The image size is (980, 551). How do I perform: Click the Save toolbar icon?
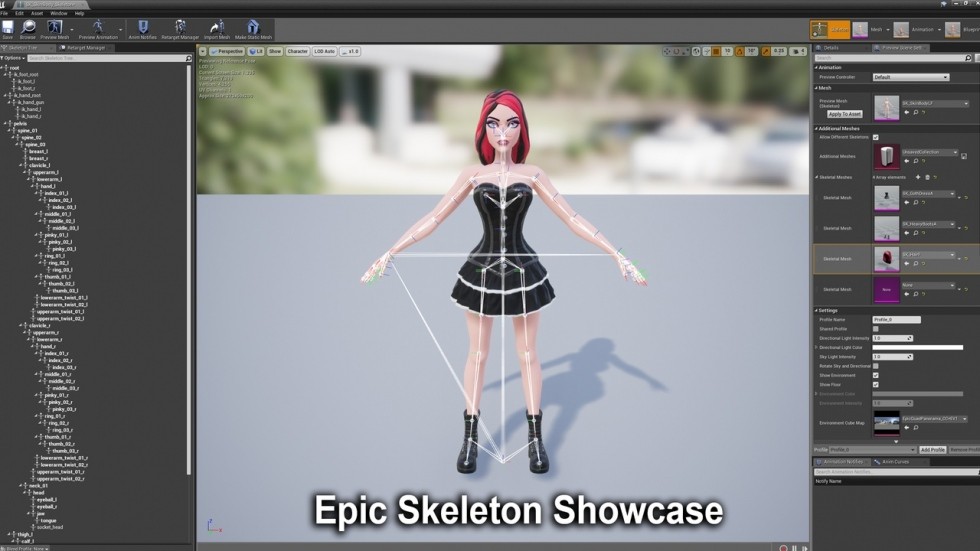pos(8,29)
